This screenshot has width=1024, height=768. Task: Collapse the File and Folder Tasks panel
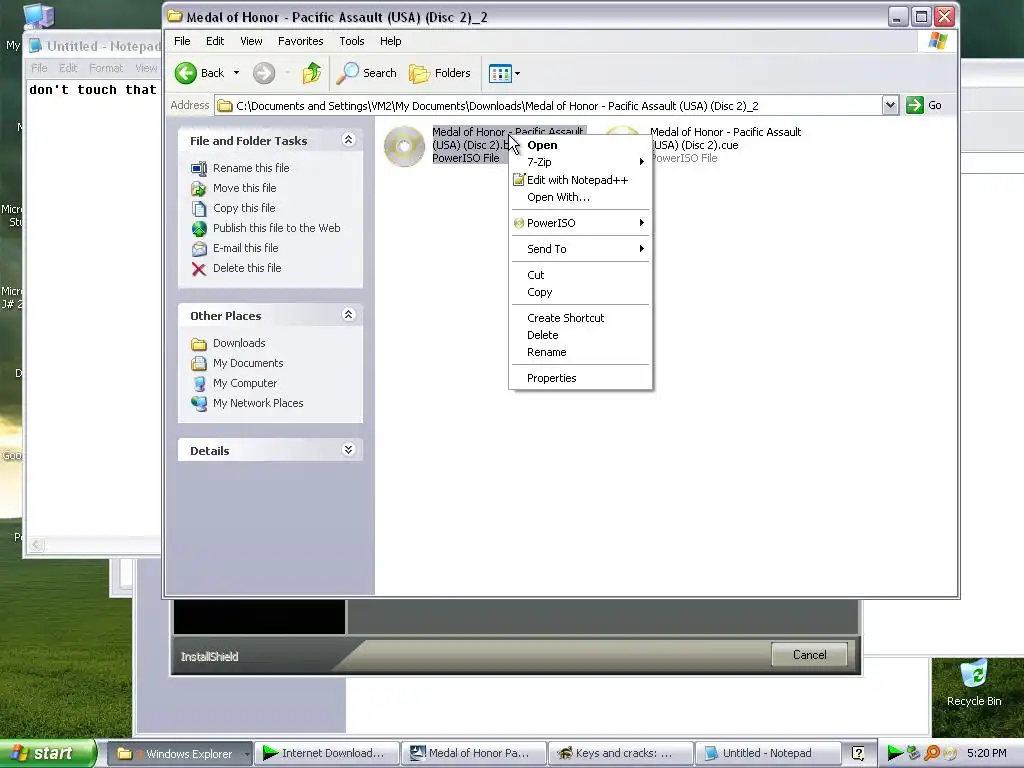348,140
